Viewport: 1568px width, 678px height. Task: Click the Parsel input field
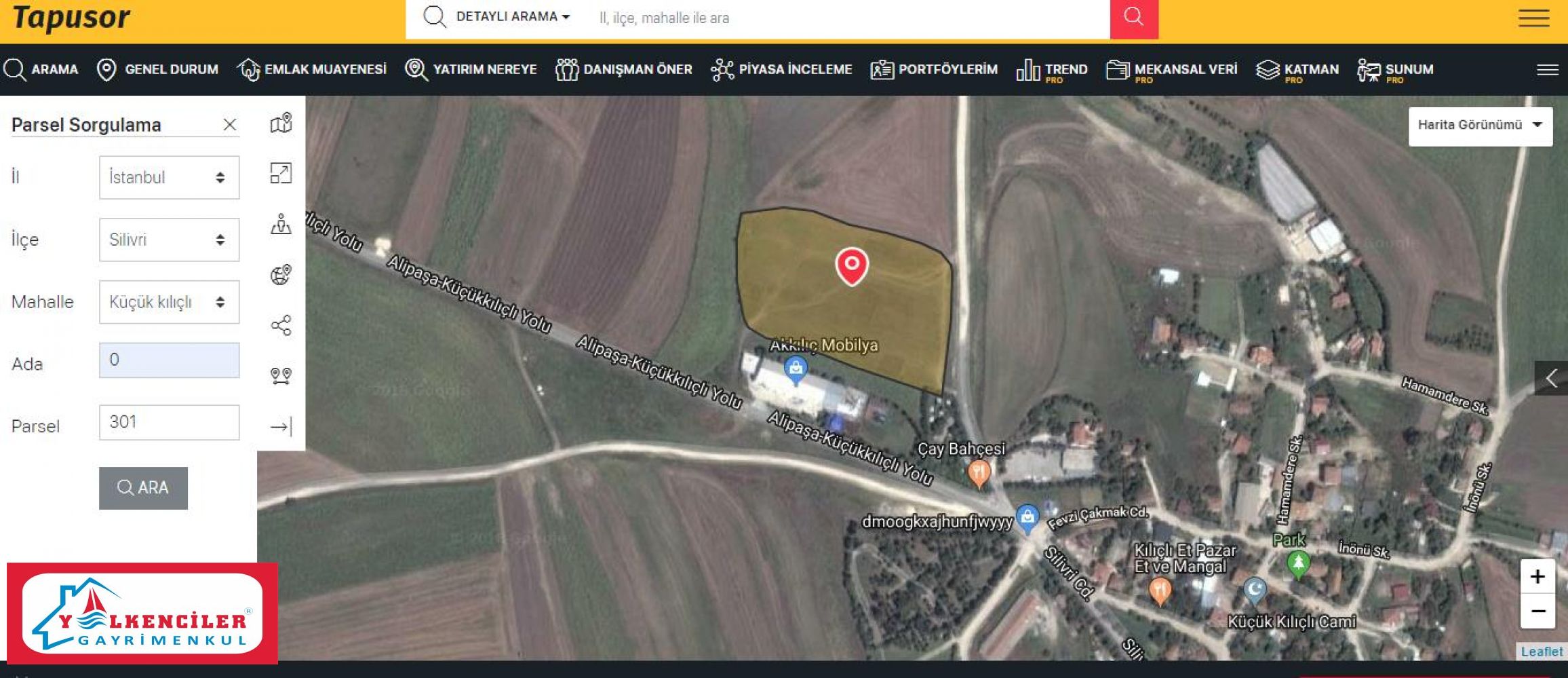[169, 422]
